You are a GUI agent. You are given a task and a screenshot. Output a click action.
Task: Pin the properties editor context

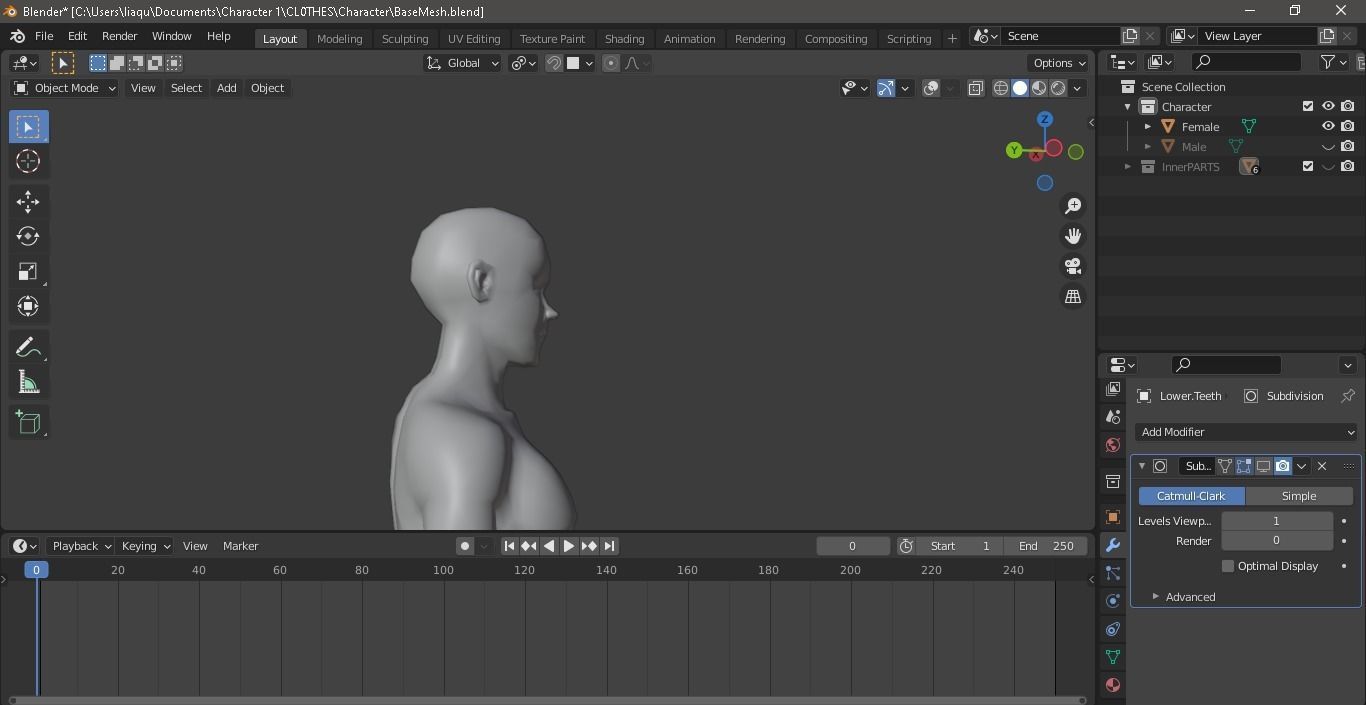pos(1347,396)
